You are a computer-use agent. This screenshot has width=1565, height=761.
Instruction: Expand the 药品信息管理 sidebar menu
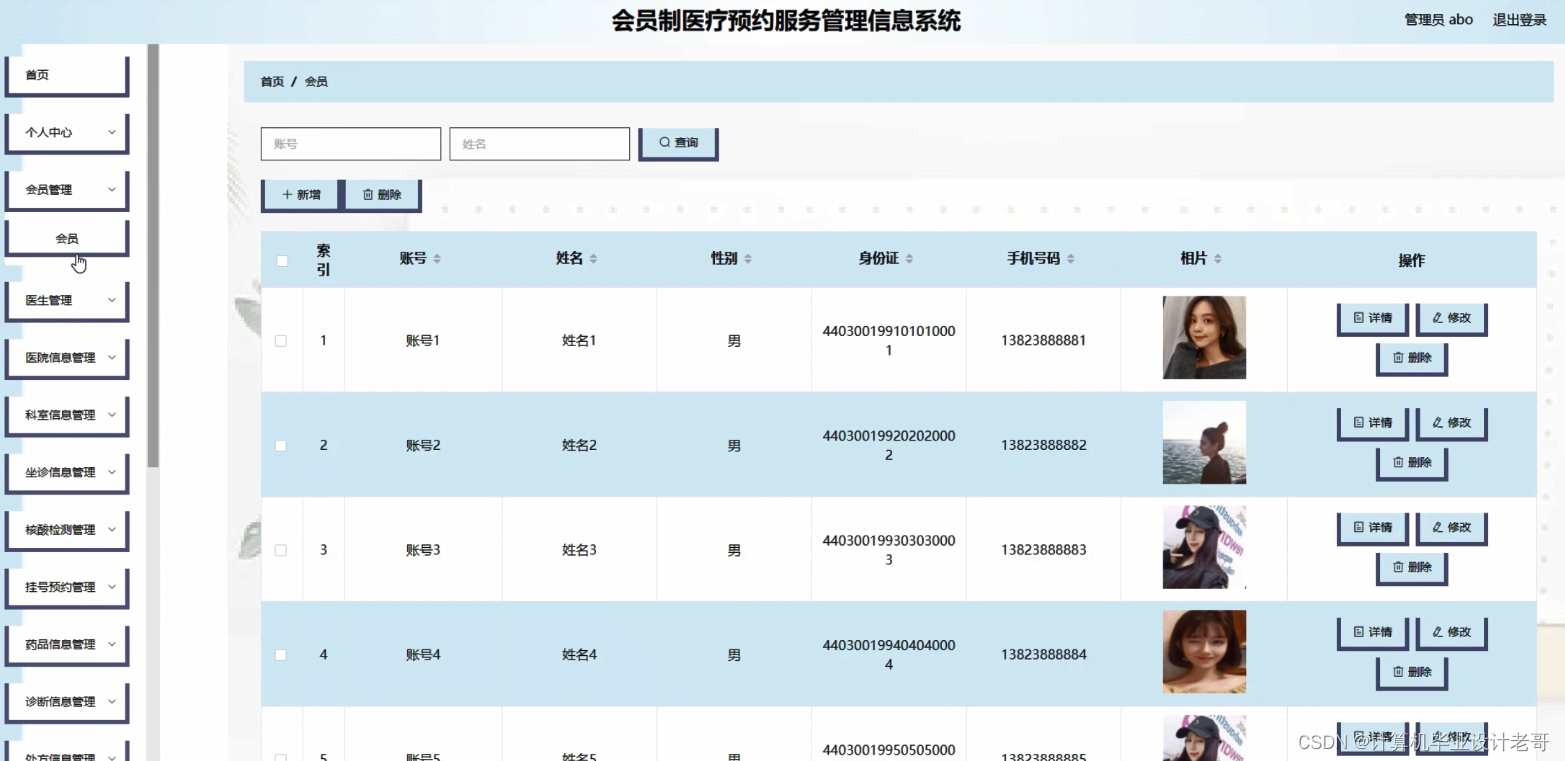click(x=67, y=645)
